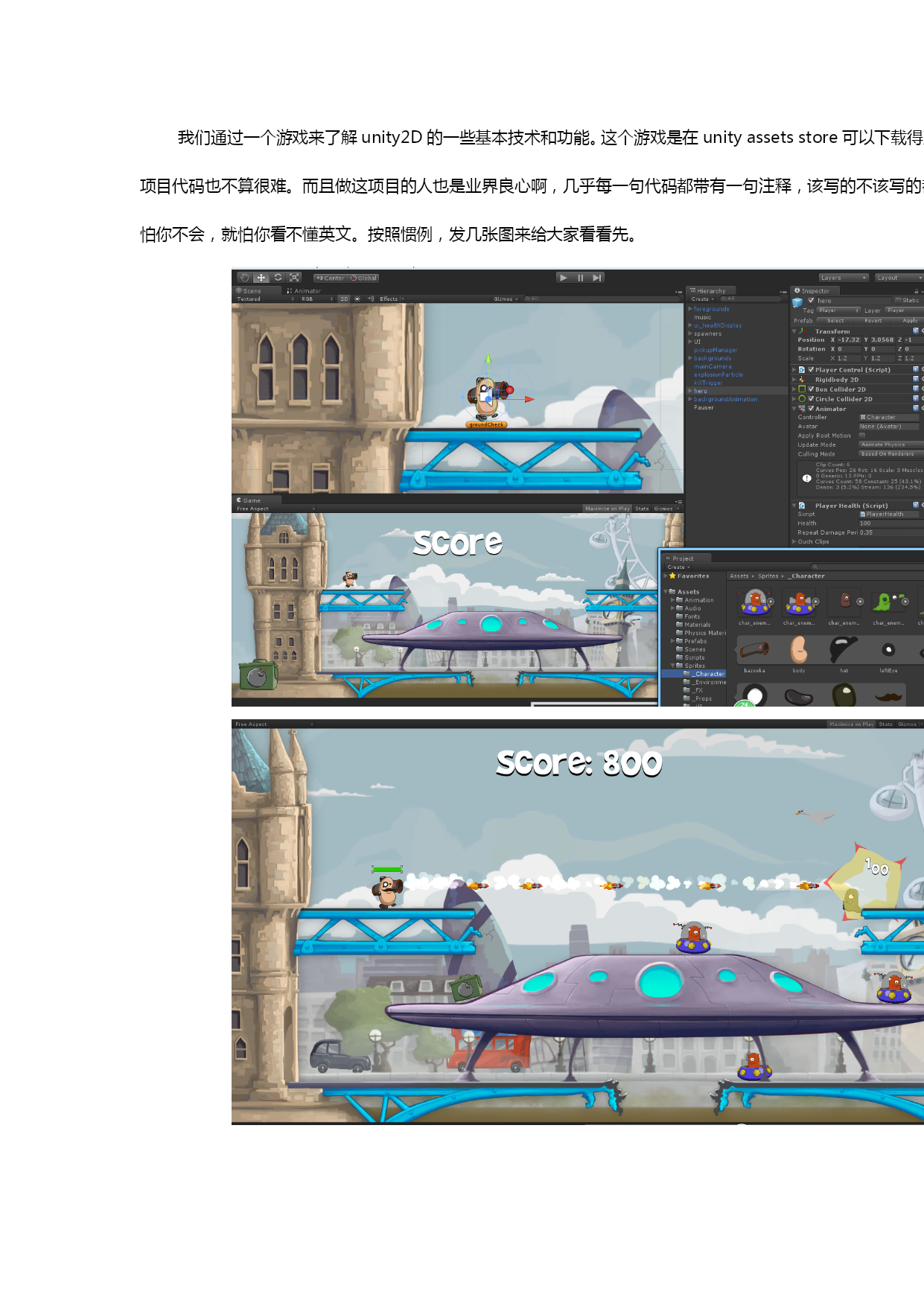The height and width of the screenshot is (1306, 924).
Task: Click the Transform axes icon
Action: coord(802,331)
